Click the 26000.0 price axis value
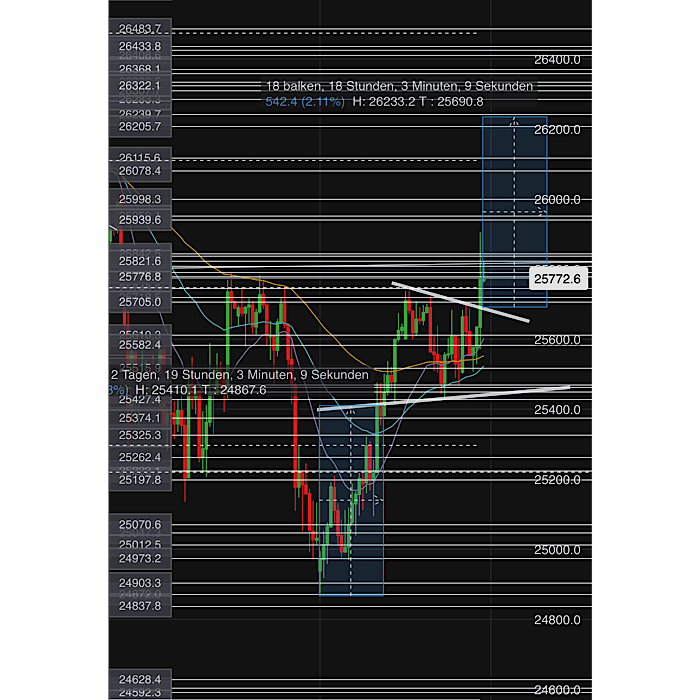The height and width of the screenshot is (700, 700). point(557,200)
